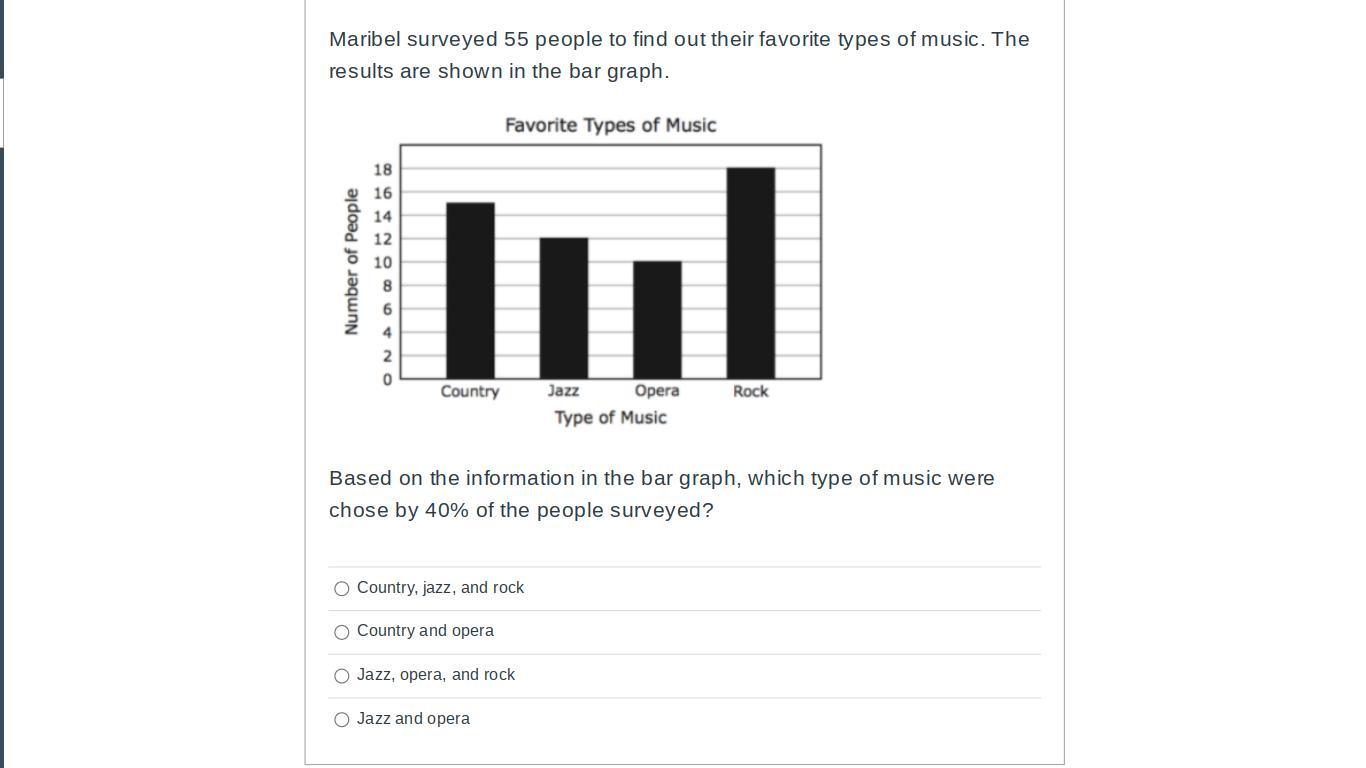Click the Jazz bar in the chart

[x=564, y=310]
